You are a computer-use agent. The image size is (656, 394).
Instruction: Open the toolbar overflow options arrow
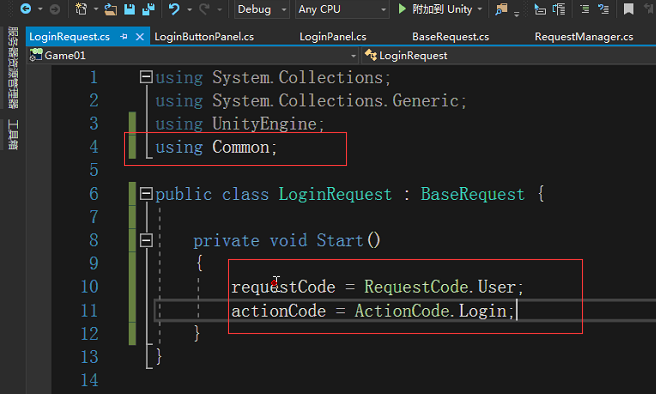pyautogui.click(x=517, y=14)
